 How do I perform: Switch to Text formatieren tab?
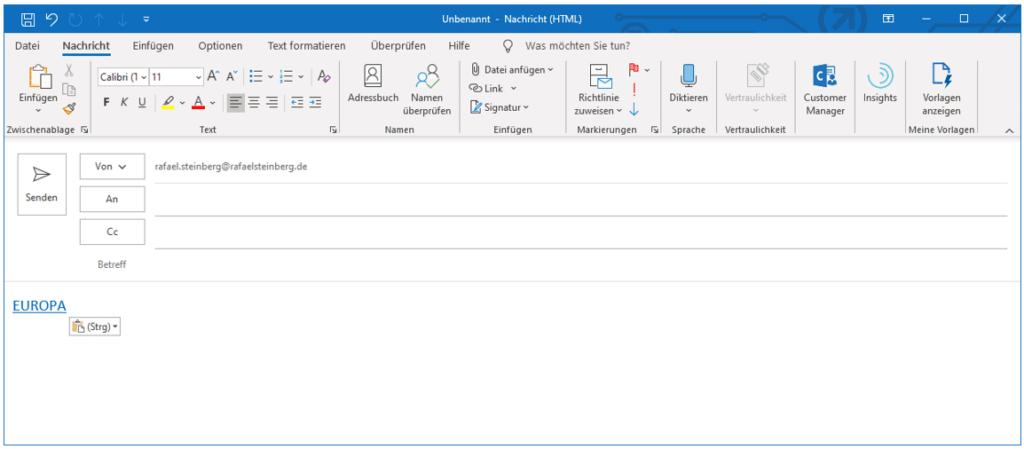[306, 46]
